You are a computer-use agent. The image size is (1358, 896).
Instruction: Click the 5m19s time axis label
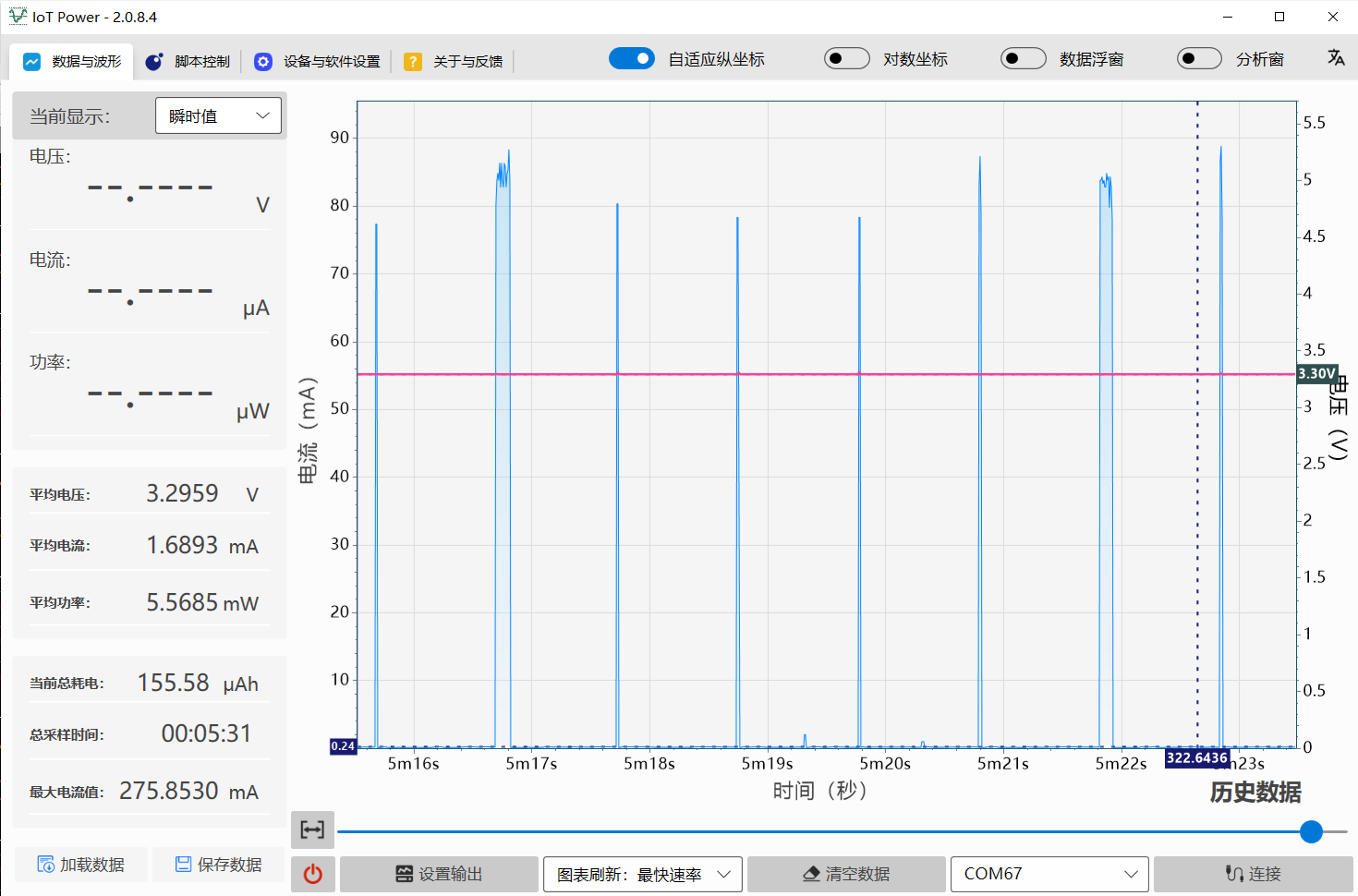(x=767, y=764)
